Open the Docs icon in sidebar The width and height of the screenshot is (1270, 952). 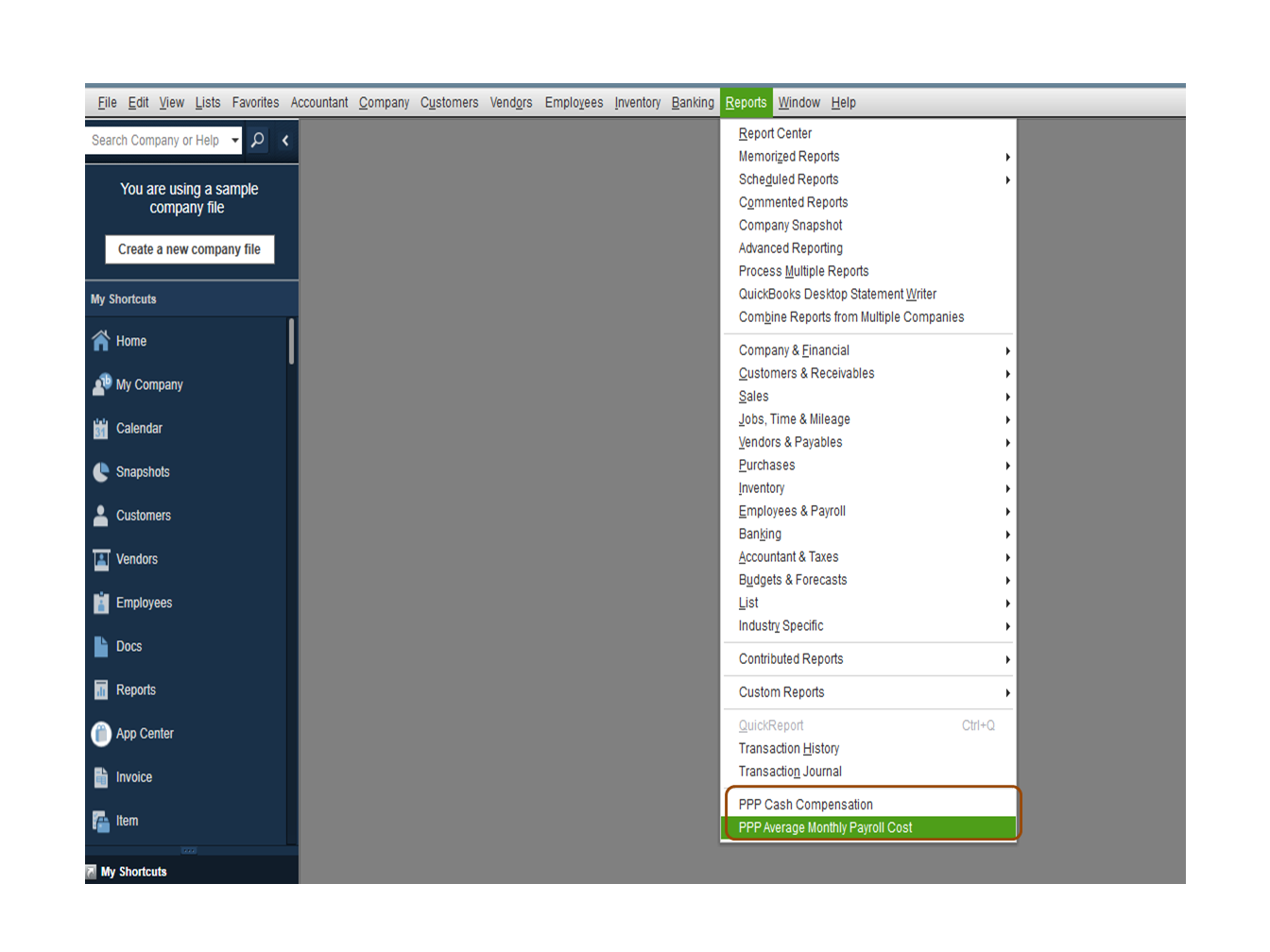101,646
